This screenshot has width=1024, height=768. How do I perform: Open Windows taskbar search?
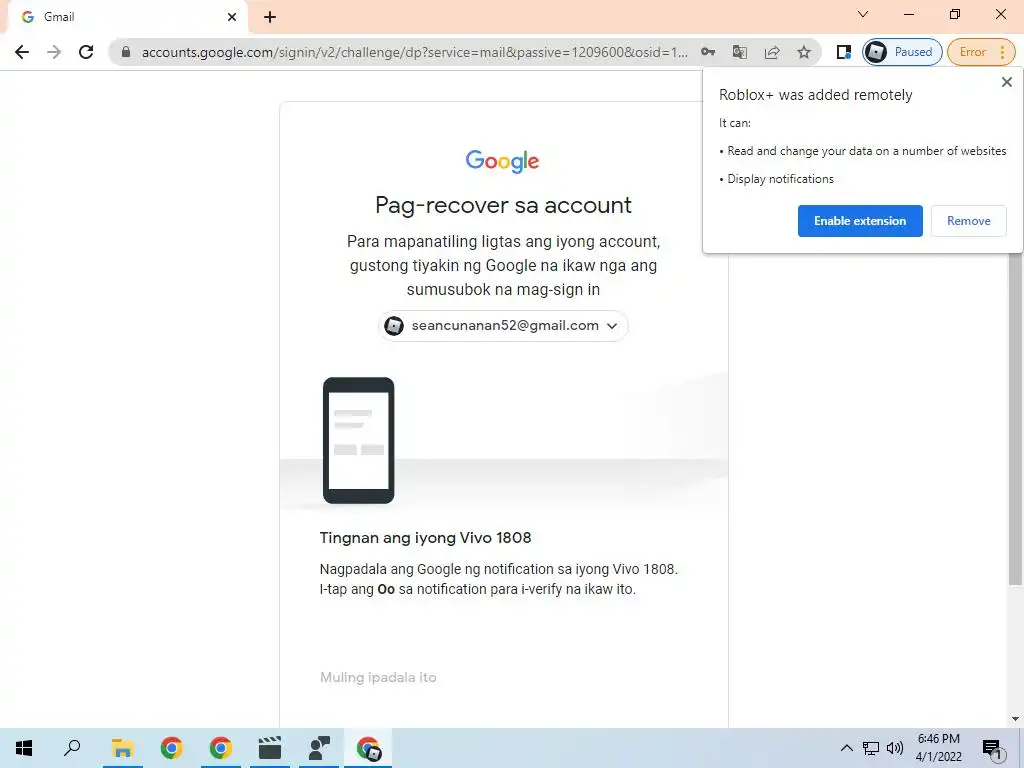coord(72,748)
